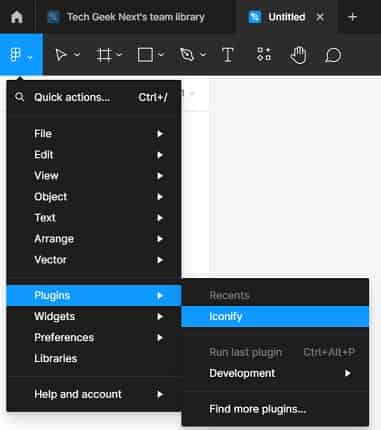Screen dimensions: 381x430
Task: Expand the Frame tool dropdown chevron
Action: pyautogui.click(x=119, y=54)
